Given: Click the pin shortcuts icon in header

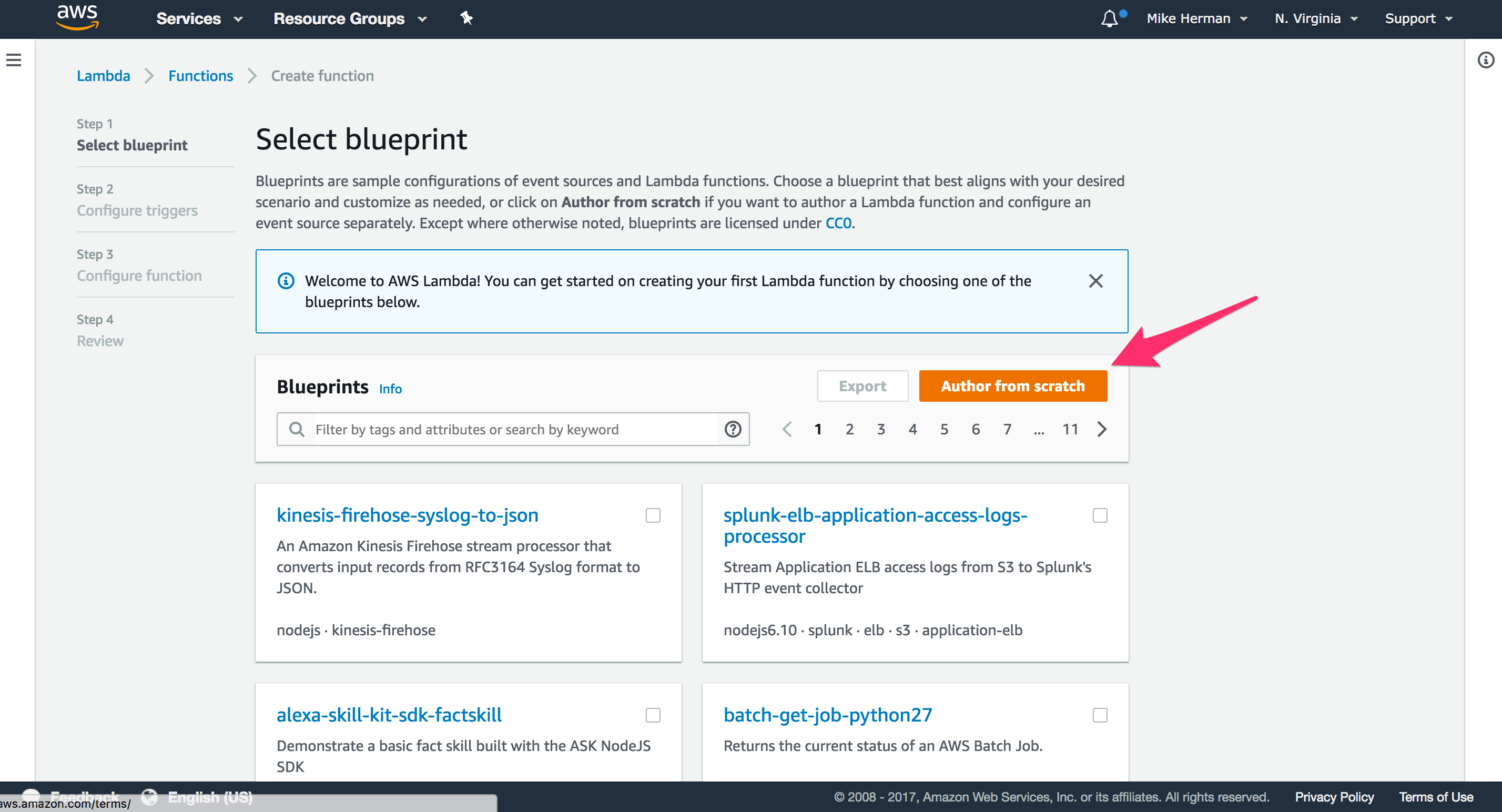Looking at the screenshot, I should (x=466, y=18).
